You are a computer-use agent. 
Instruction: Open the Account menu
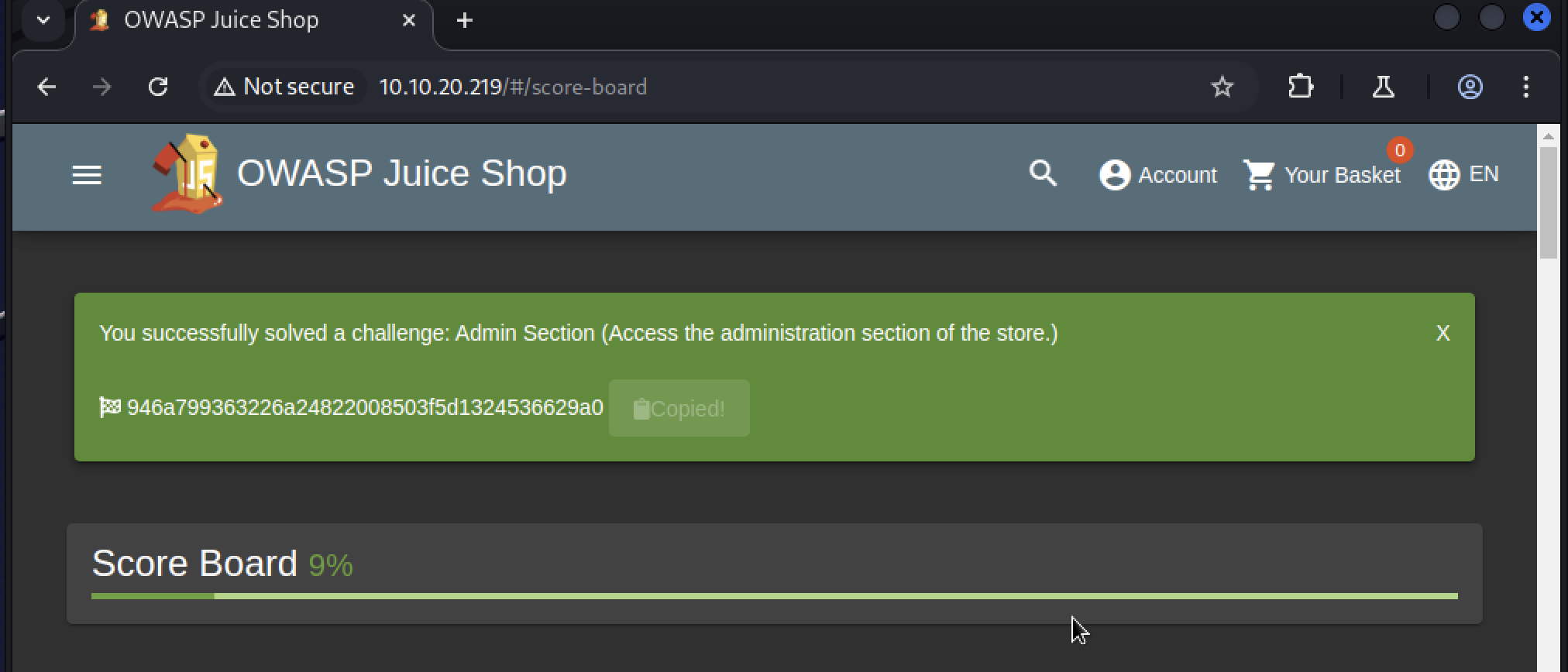(x=1158, y=175)
